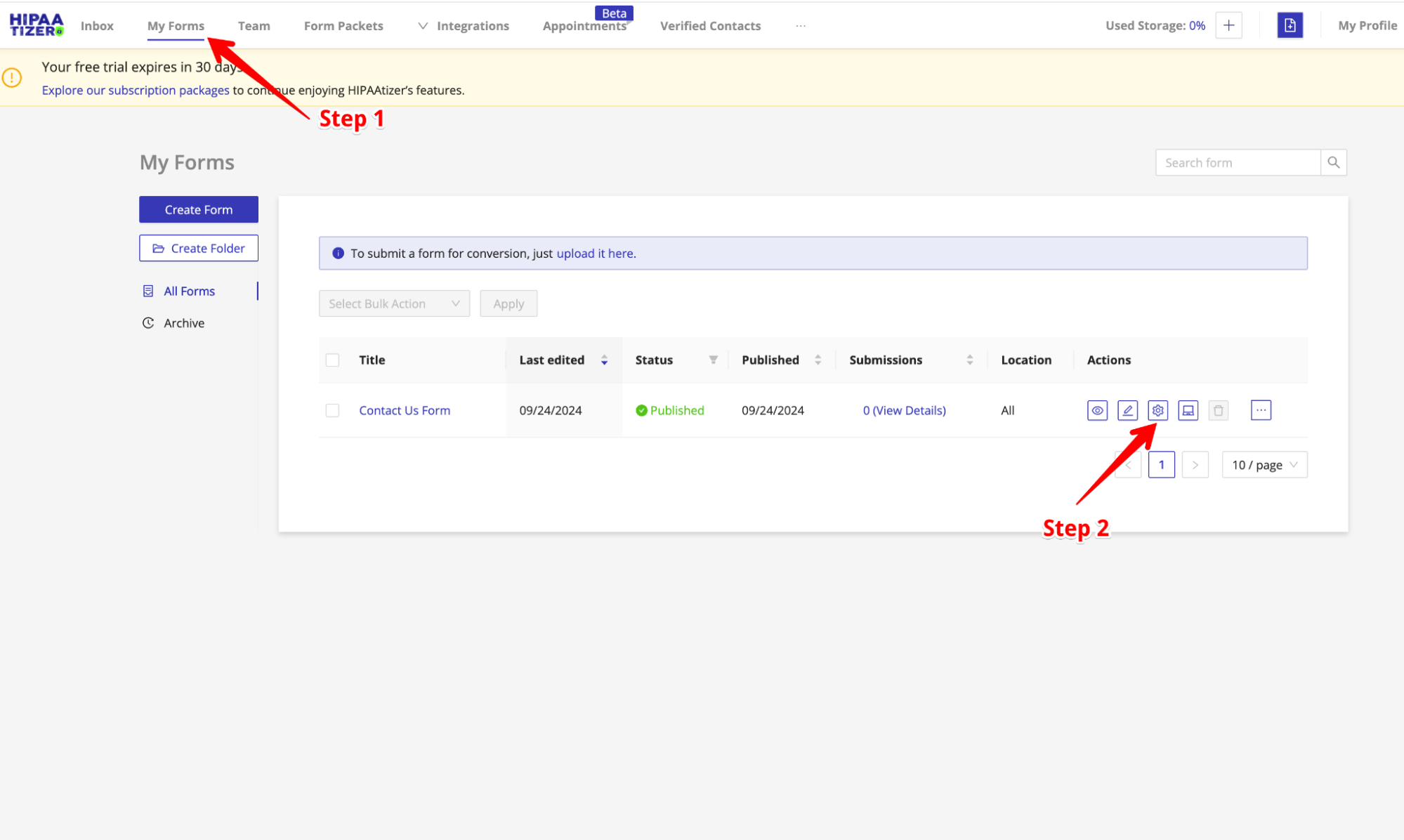The width and height of the screenshot is (1404, 840).
Task: Open form settings via the gear icon
Action: [1157, 410]
